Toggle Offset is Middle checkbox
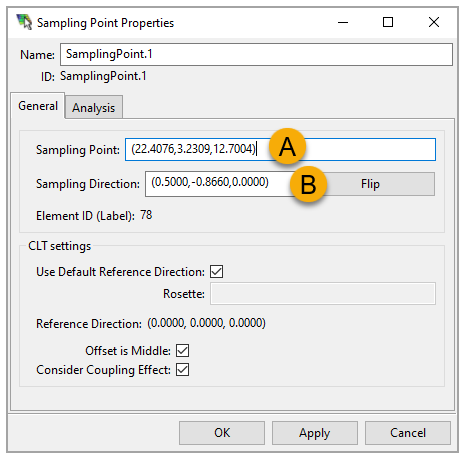Viewport: 464px width, 458px height. pos(183,350)
